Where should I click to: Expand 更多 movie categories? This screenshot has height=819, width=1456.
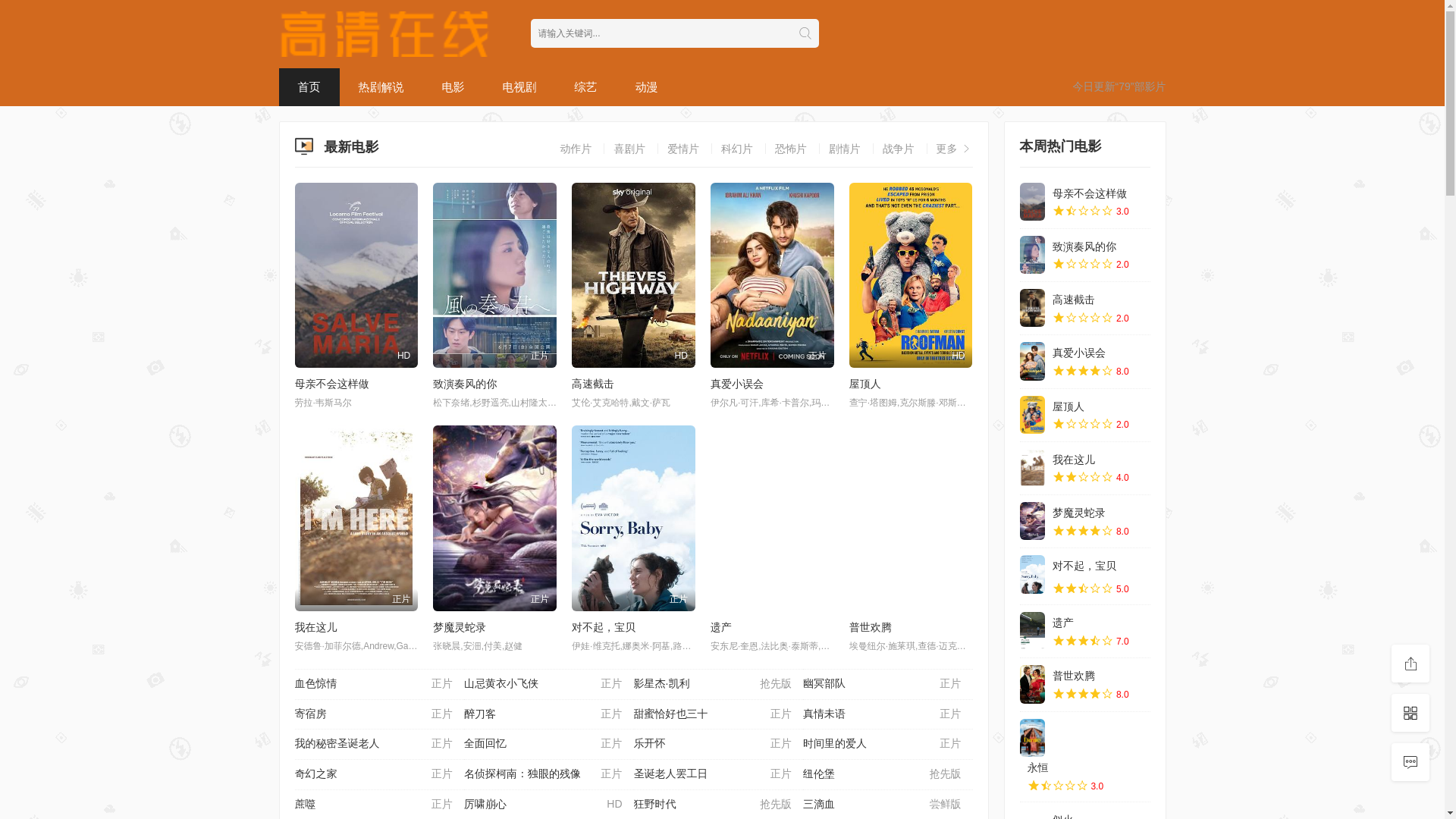953,149
